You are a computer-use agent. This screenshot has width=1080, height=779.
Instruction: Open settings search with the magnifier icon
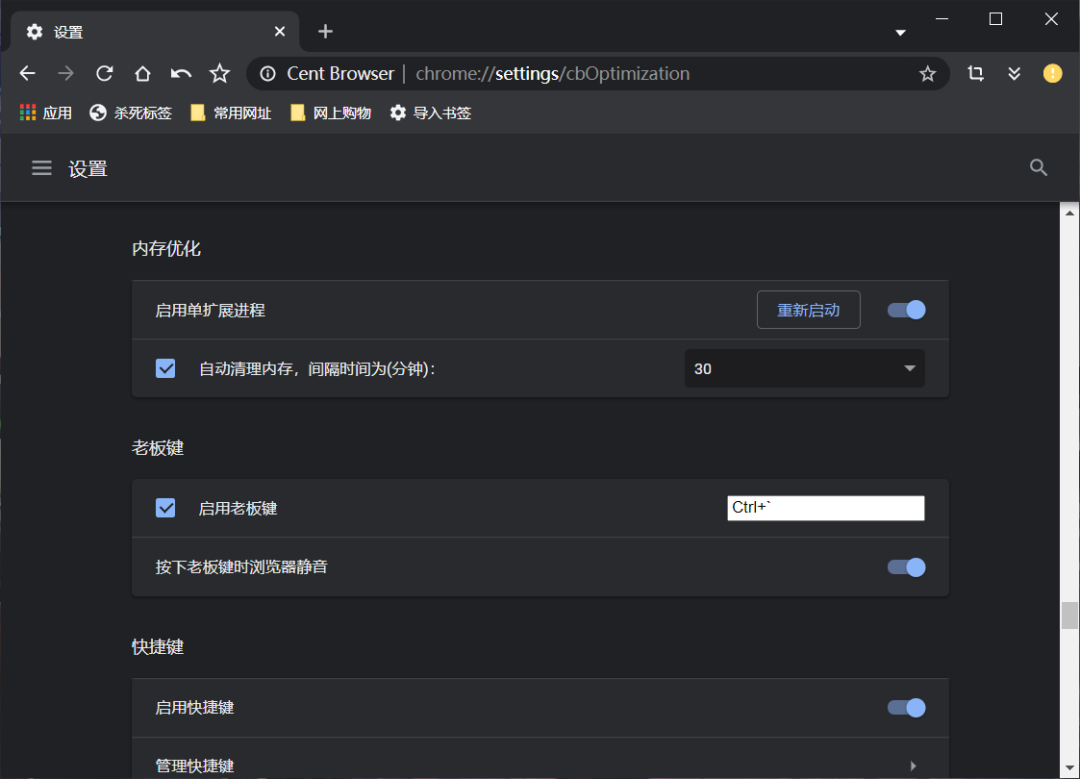pos(1038,167)
